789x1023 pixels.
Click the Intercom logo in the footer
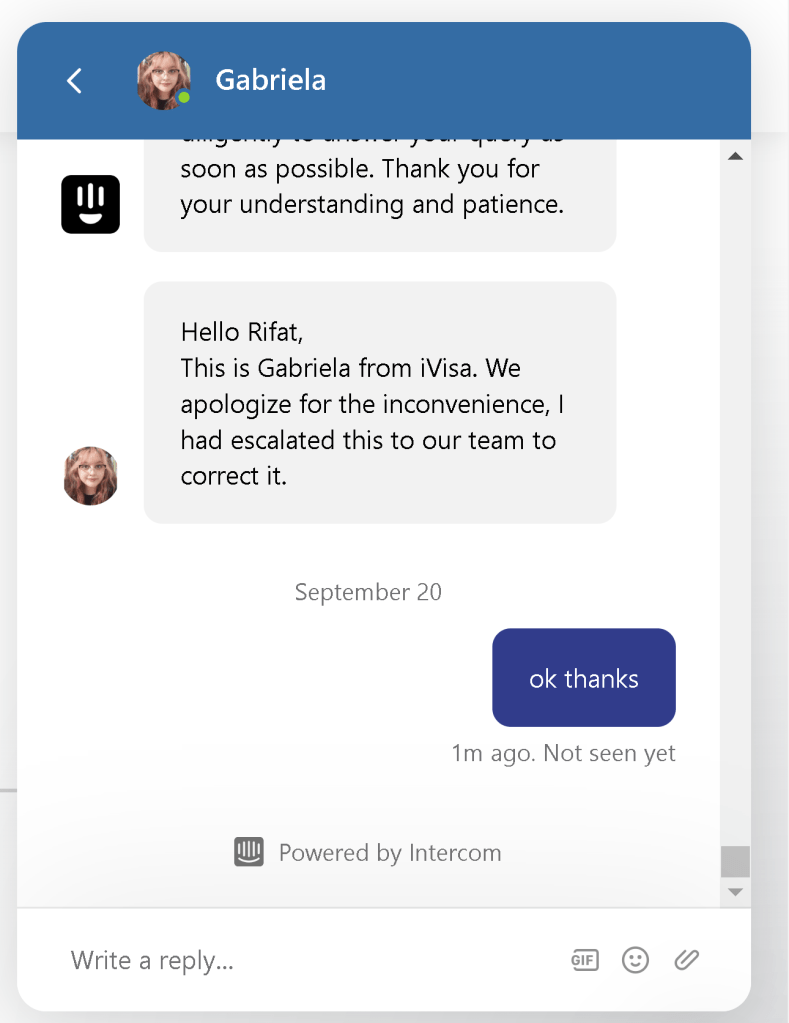tap(249, 851)
